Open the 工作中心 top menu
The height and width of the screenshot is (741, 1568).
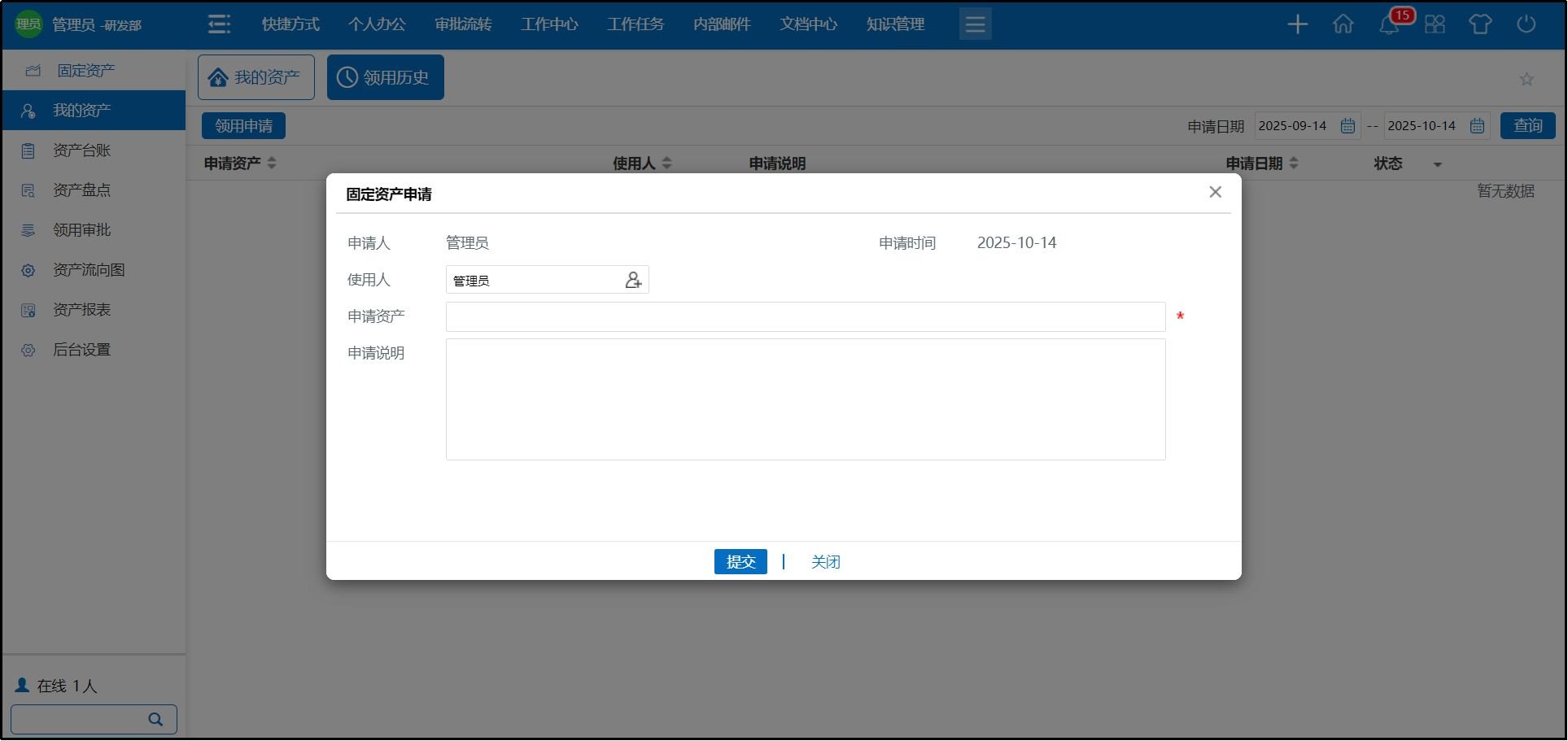(549, 24)
